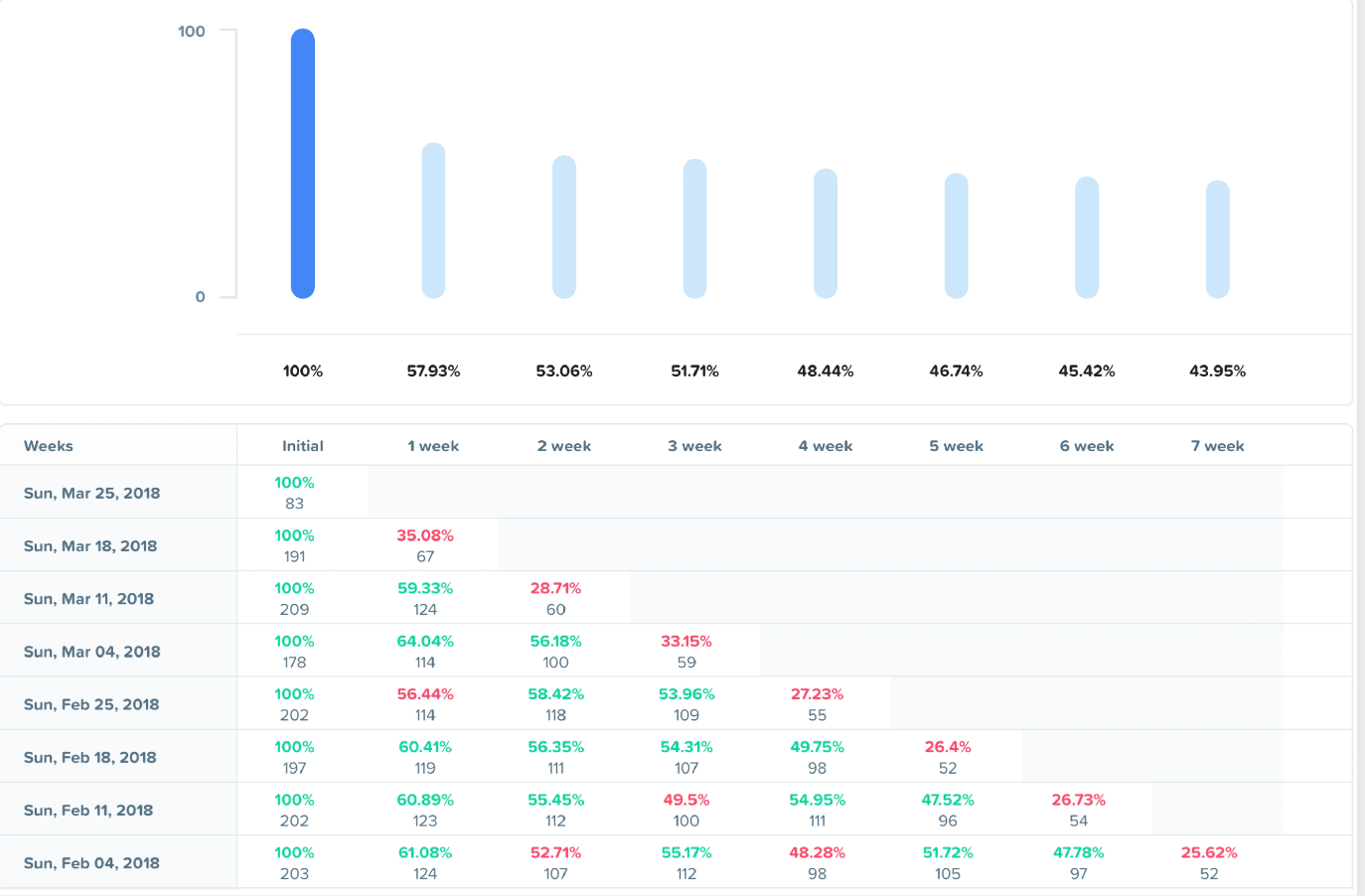
Task: Select the dark blue Initial cohort bar
Action: (x=303, y=164)
